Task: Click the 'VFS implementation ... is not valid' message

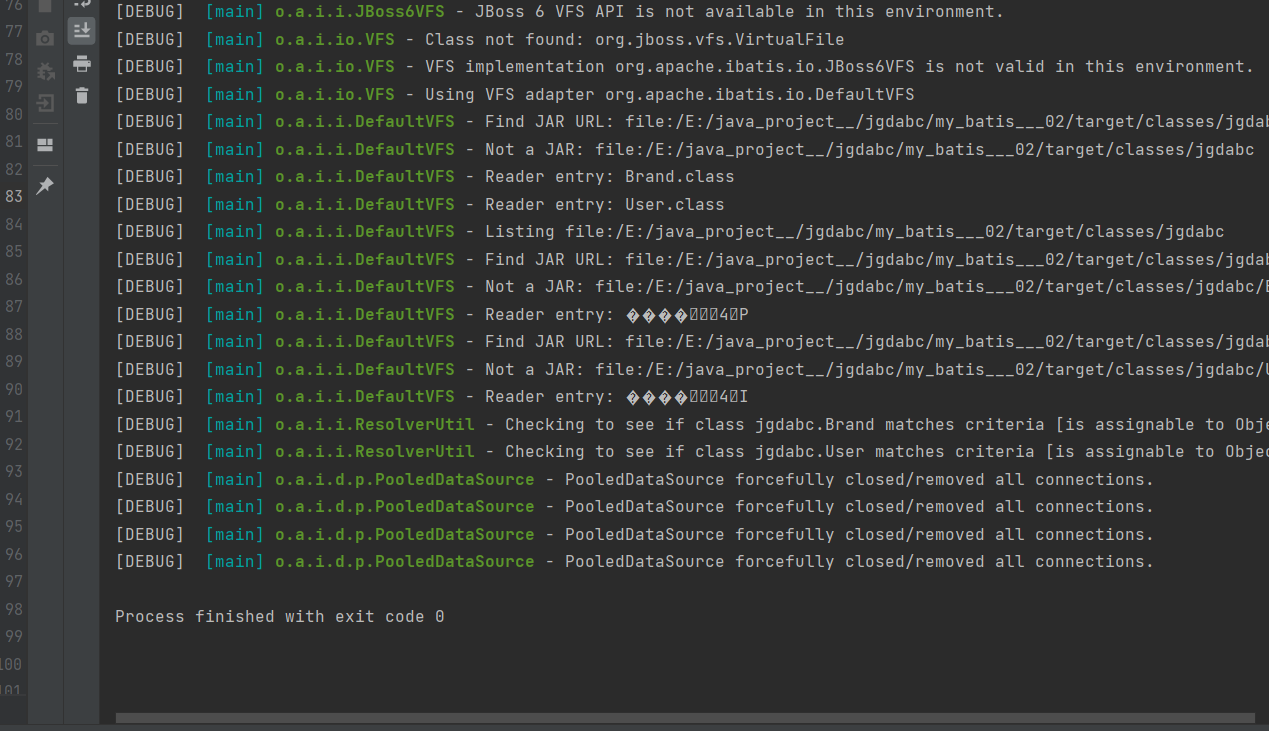Action: [x=839, y=67]
